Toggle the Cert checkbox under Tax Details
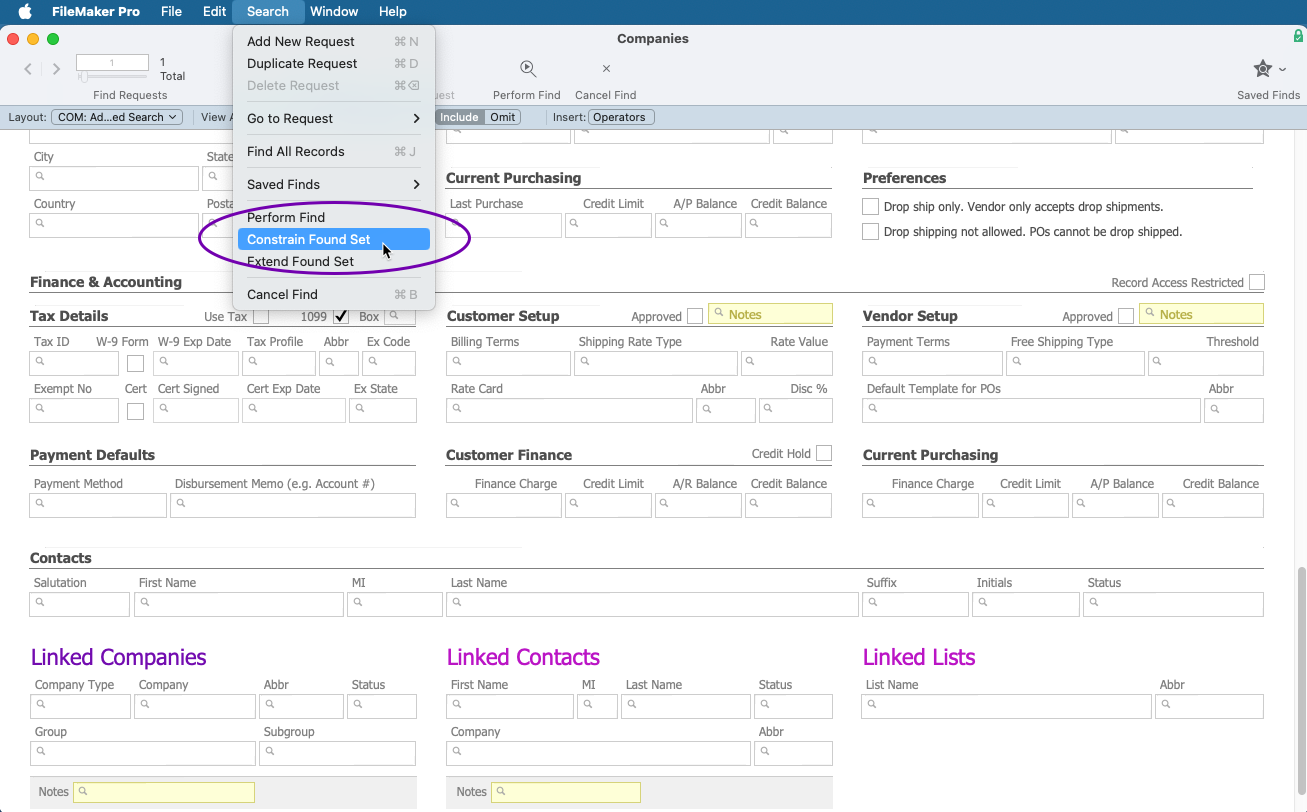 [135, 411]
